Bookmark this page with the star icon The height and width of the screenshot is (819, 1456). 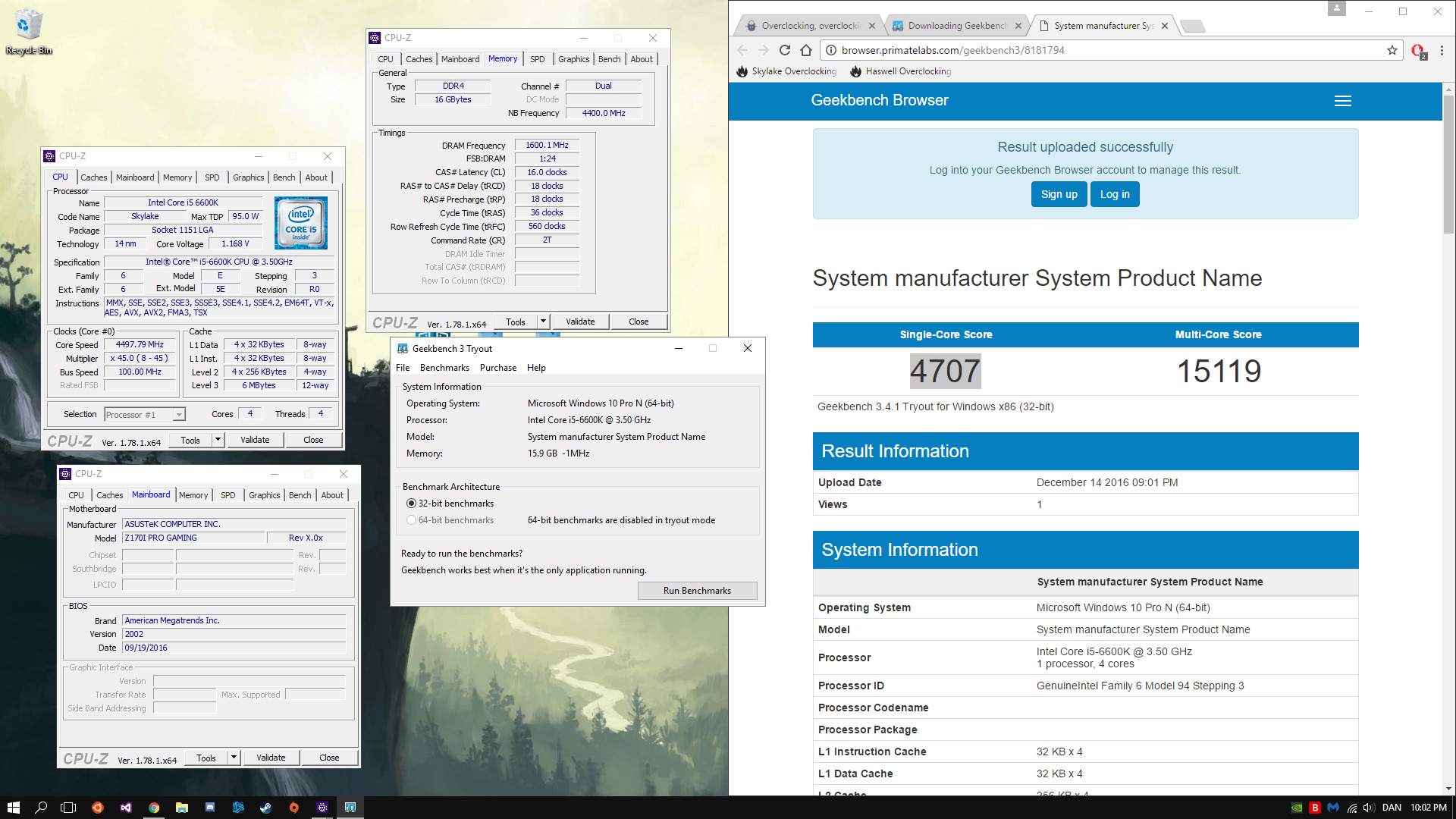(x=1392, y=50)
